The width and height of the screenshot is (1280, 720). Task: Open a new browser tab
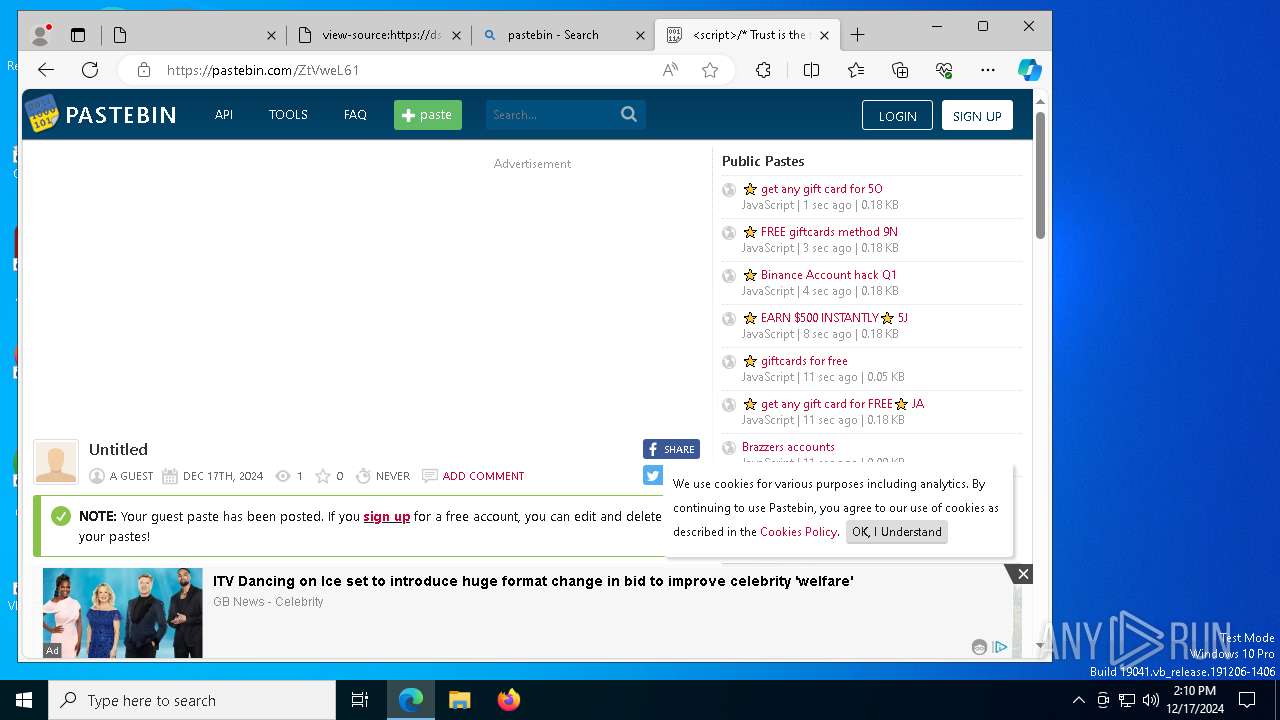click(x=857, y=35)
